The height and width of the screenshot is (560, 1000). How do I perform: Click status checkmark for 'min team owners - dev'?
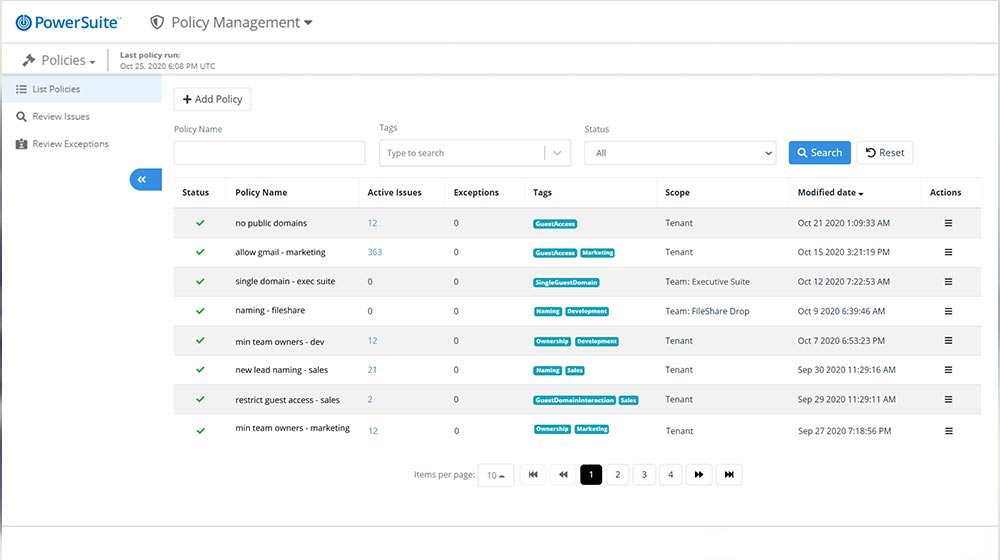click(200, 341)
